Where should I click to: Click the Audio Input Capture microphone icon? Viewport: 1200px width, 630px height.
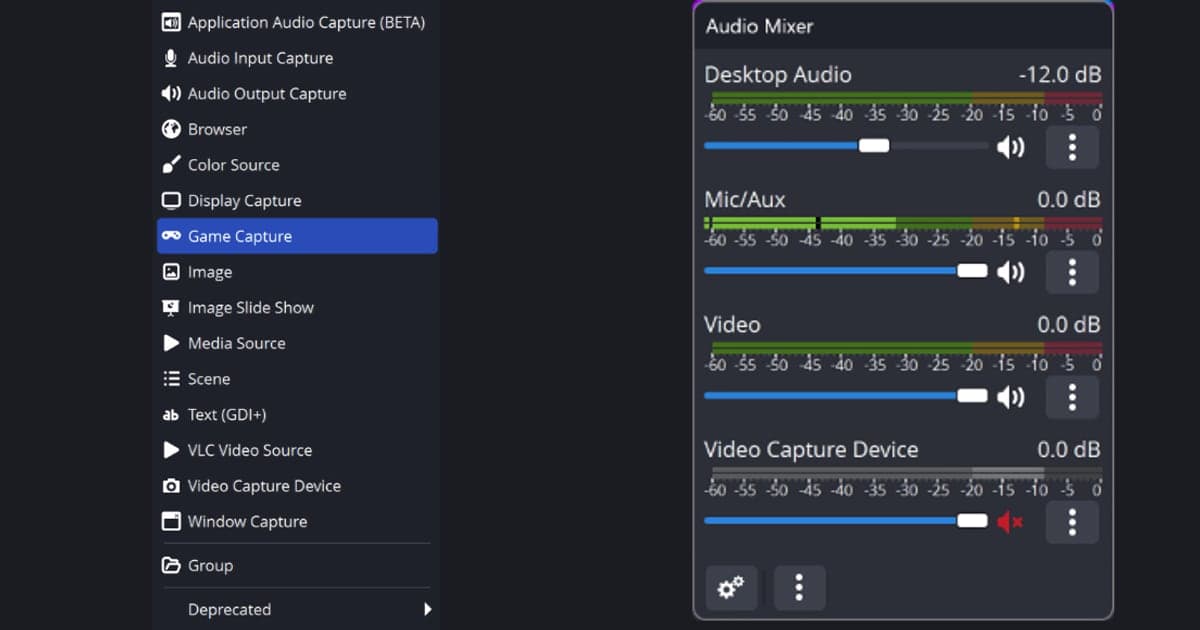click(x=171, y=58)
